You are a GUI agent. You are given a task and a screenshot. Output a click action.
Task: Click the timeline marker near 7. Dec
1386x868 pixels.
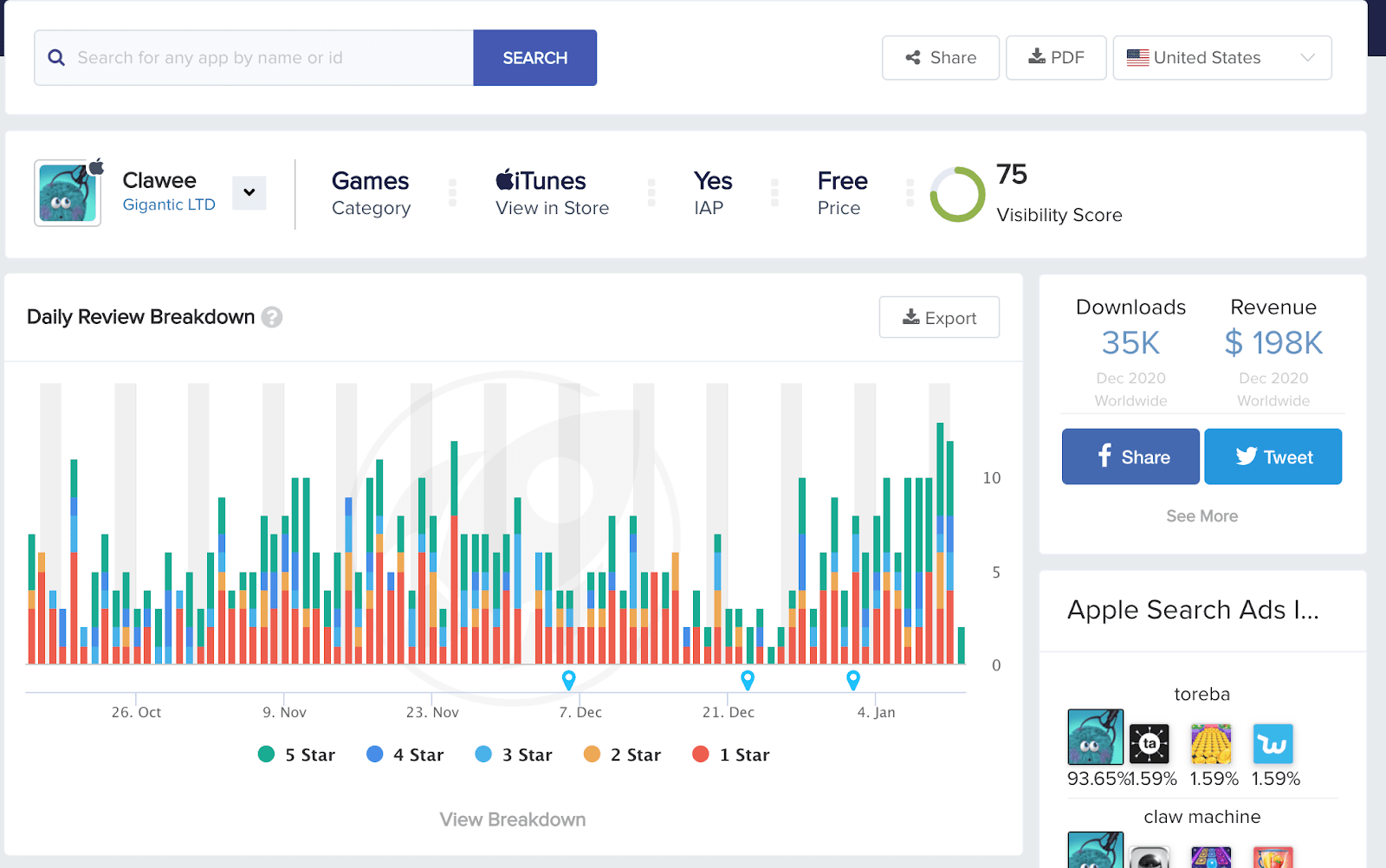[x=569, y=680]
